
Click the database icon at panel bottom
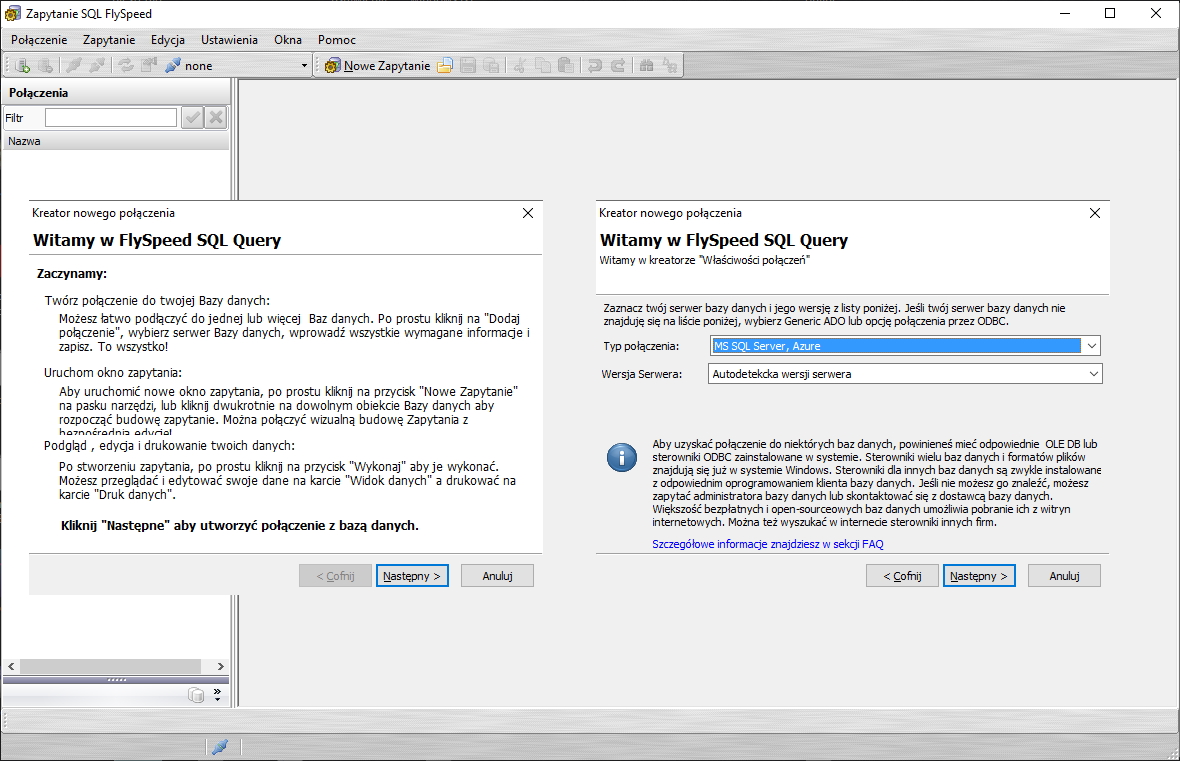196,695
